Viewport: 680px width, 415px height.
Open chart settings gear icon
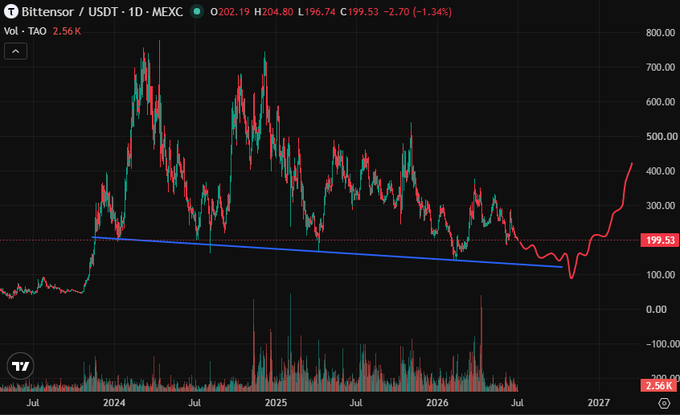tap(664, 403)
